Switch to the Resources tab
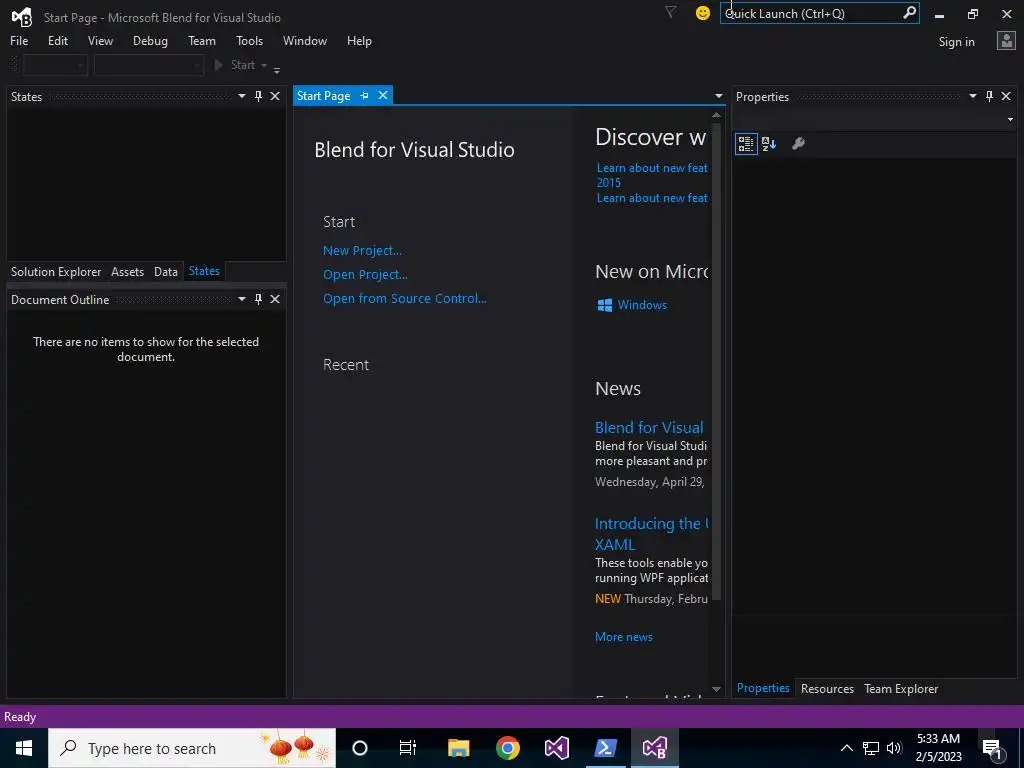The image size is (1024, 768). tap(827, 688)
